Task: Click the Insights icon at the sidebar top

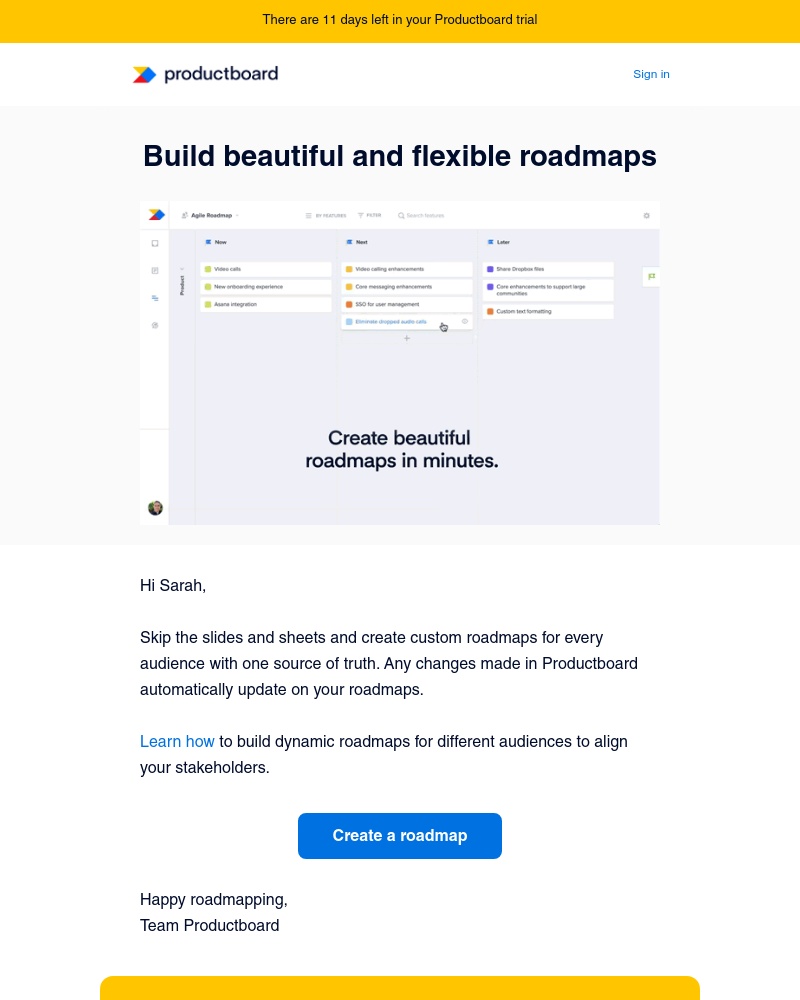Action: click(154, 242)
